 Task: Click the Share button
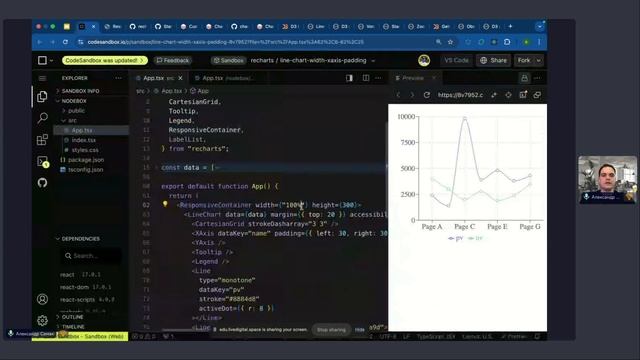coord(493,60)
